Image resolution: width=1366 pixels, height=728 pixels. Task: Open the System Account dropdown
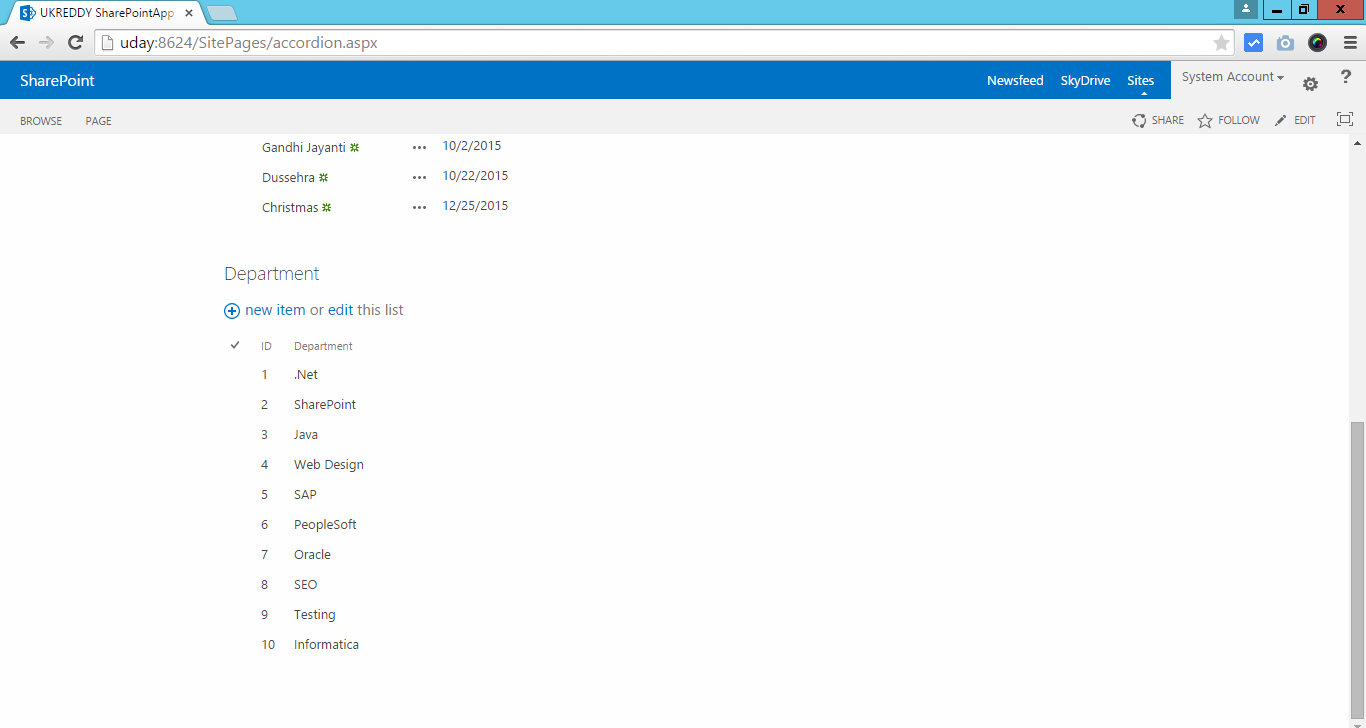point(1231,76)
